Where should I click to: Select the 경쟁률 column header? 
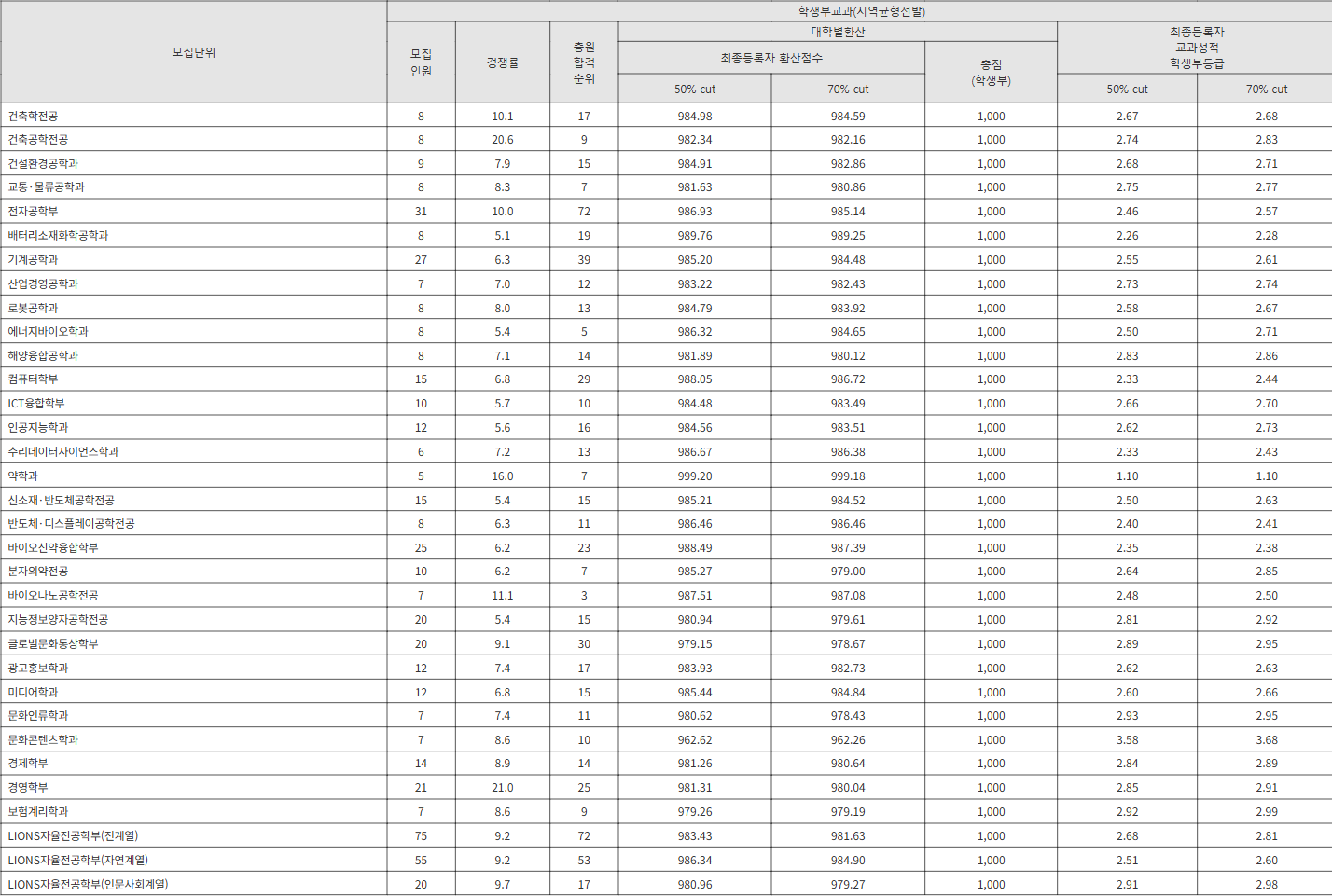coord(502,62)
